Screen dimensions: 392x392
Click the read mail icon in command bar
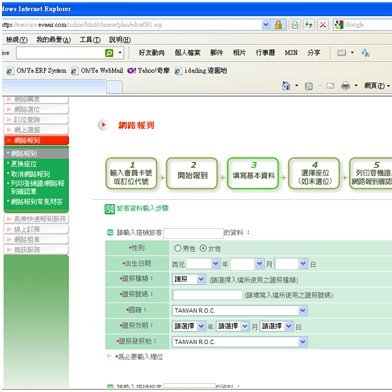(330, 86)
